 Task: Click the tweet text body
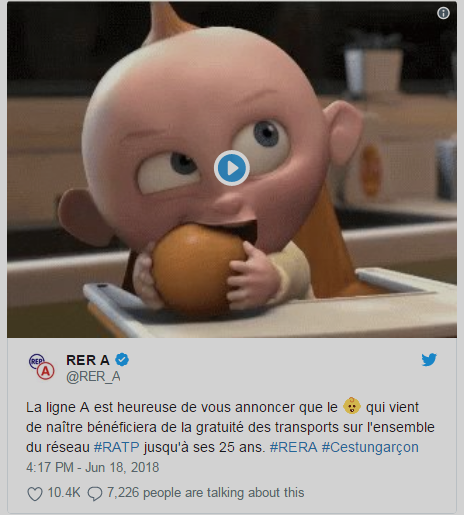pos(230,427)
